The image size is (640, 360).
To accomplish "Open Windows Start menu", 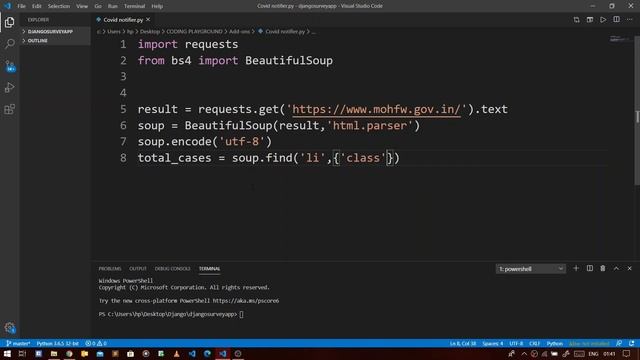I will [7, 354].
